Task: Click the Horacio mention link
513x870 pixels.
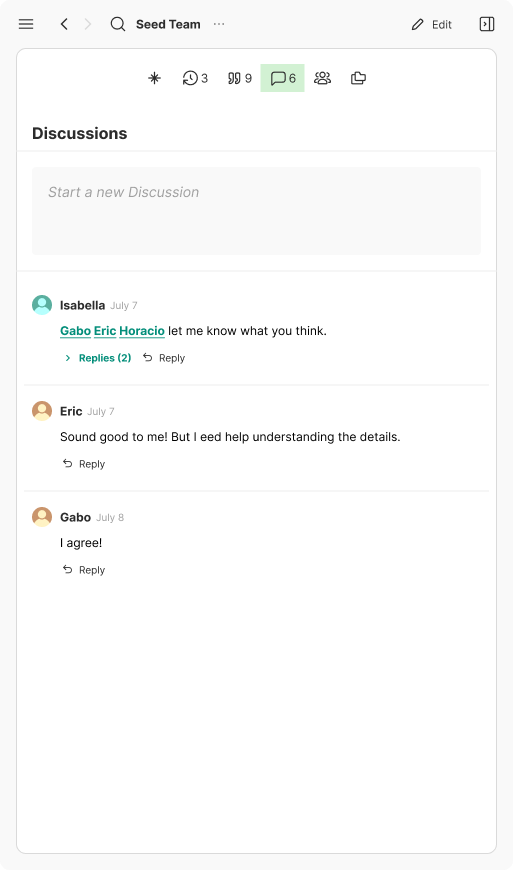Action: [x=142, y=331]
